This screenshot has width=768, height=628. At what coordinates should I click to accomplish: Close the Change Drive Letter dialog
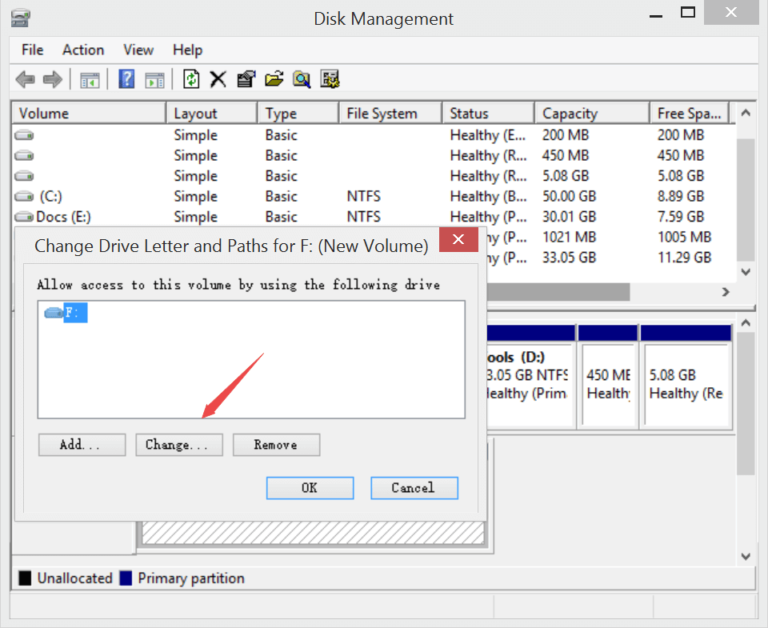click(x=458, y=241)
